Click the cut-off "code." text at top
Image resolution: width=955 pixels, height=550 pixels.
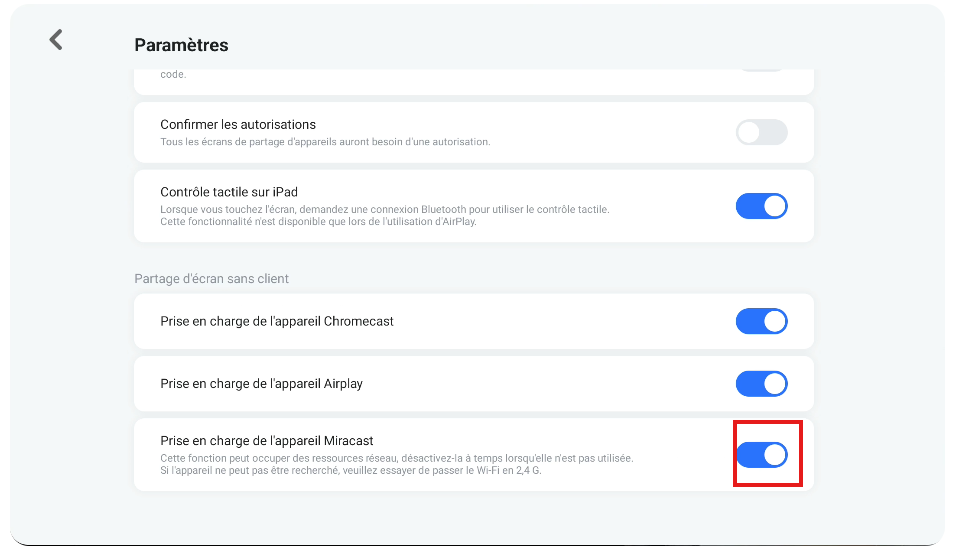point(173,74)
